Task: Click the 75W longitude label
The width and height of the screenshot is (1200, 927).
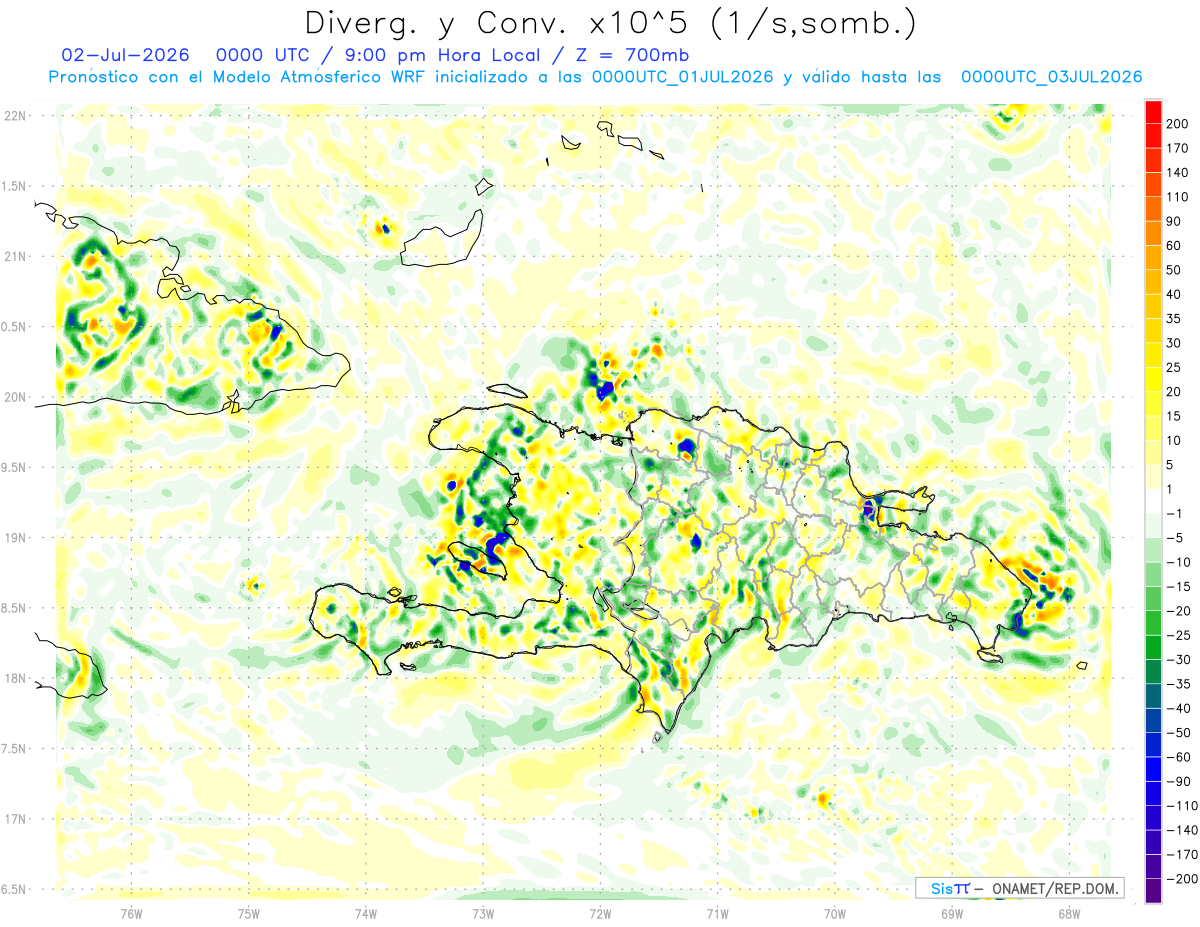Action: [x=249, y=913]
